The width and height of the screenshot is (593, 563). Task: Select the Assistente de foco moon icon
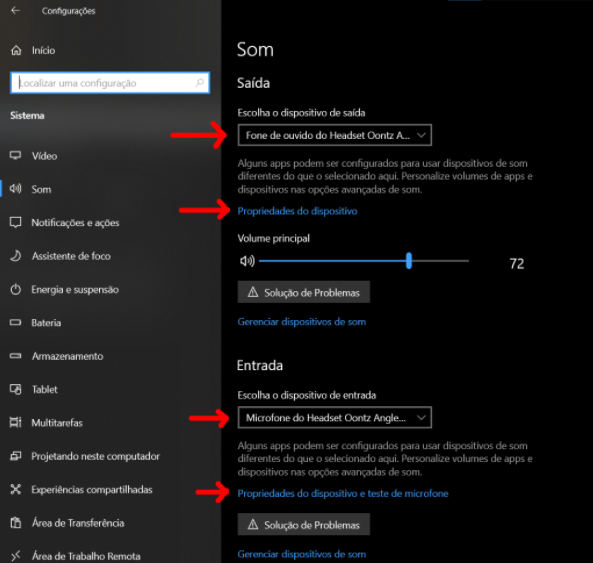point(16,256)
